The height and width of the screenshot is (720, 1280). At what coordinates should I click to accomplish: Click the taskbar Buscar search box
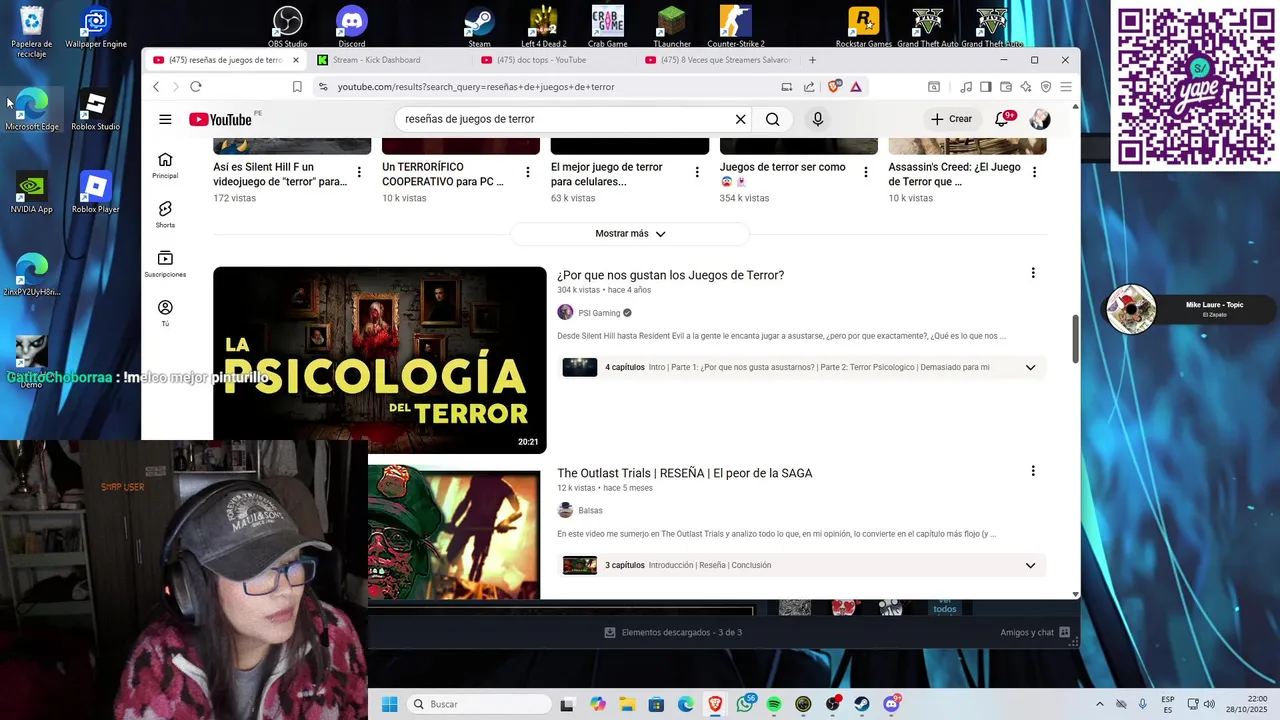coord(481,704)
